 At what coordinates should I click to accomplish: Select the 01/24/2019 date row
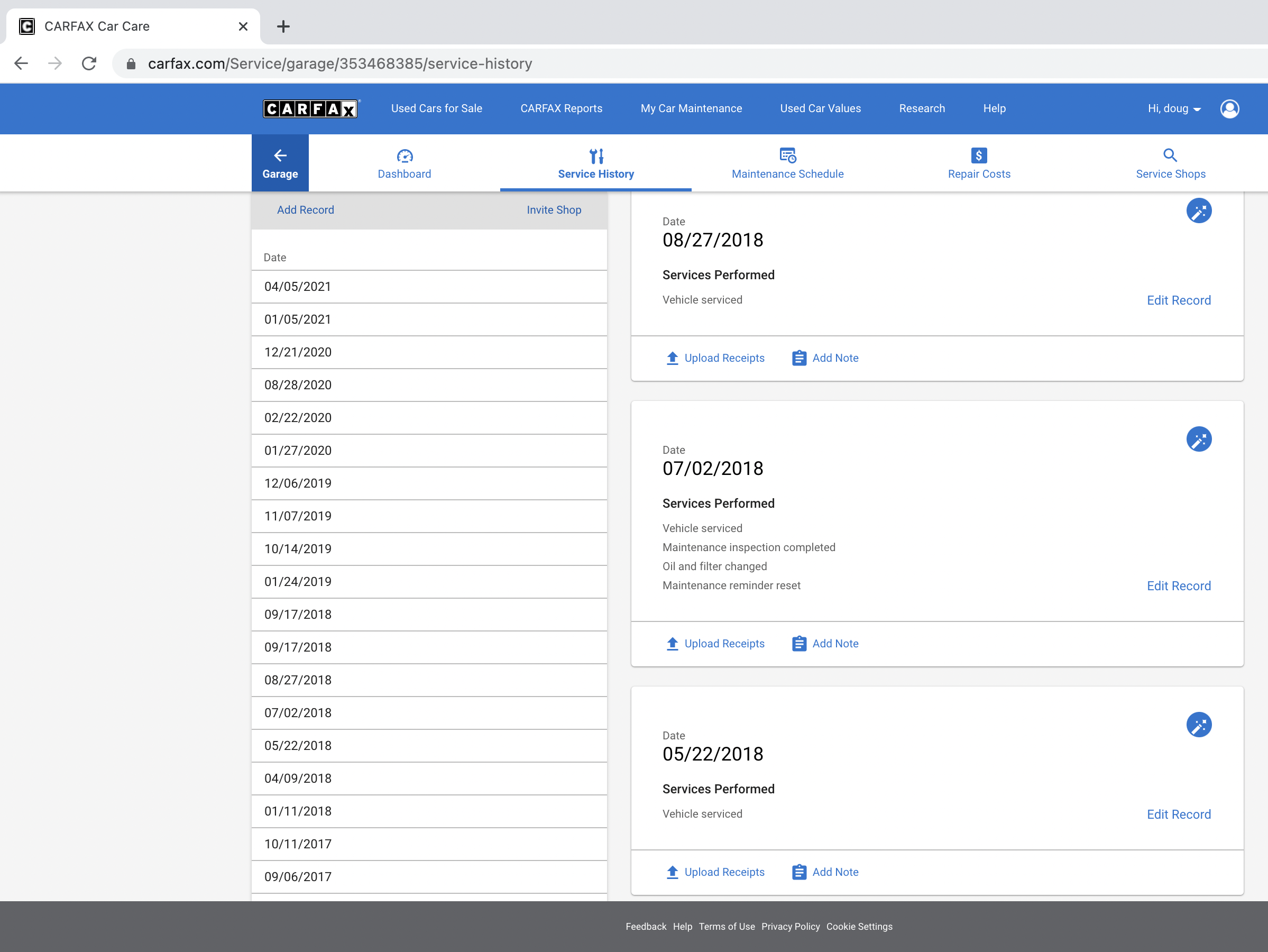[x=429, y=582]
